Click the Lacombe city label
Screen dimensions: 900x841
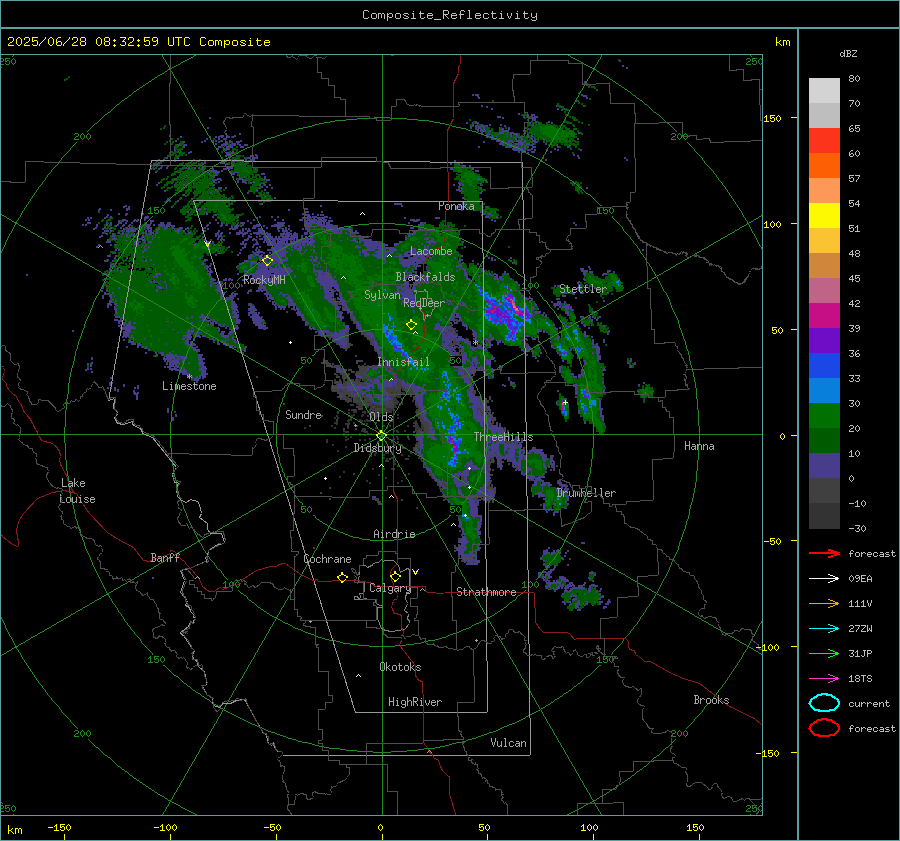(x=431, y=251)
